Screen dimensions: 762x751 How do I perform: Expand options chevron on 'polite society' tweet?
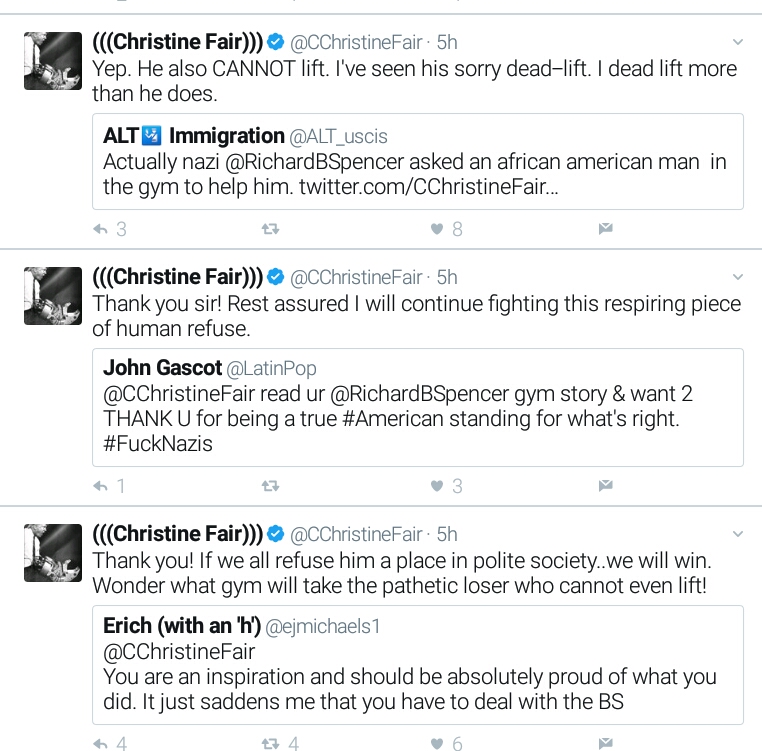point(738,534)
